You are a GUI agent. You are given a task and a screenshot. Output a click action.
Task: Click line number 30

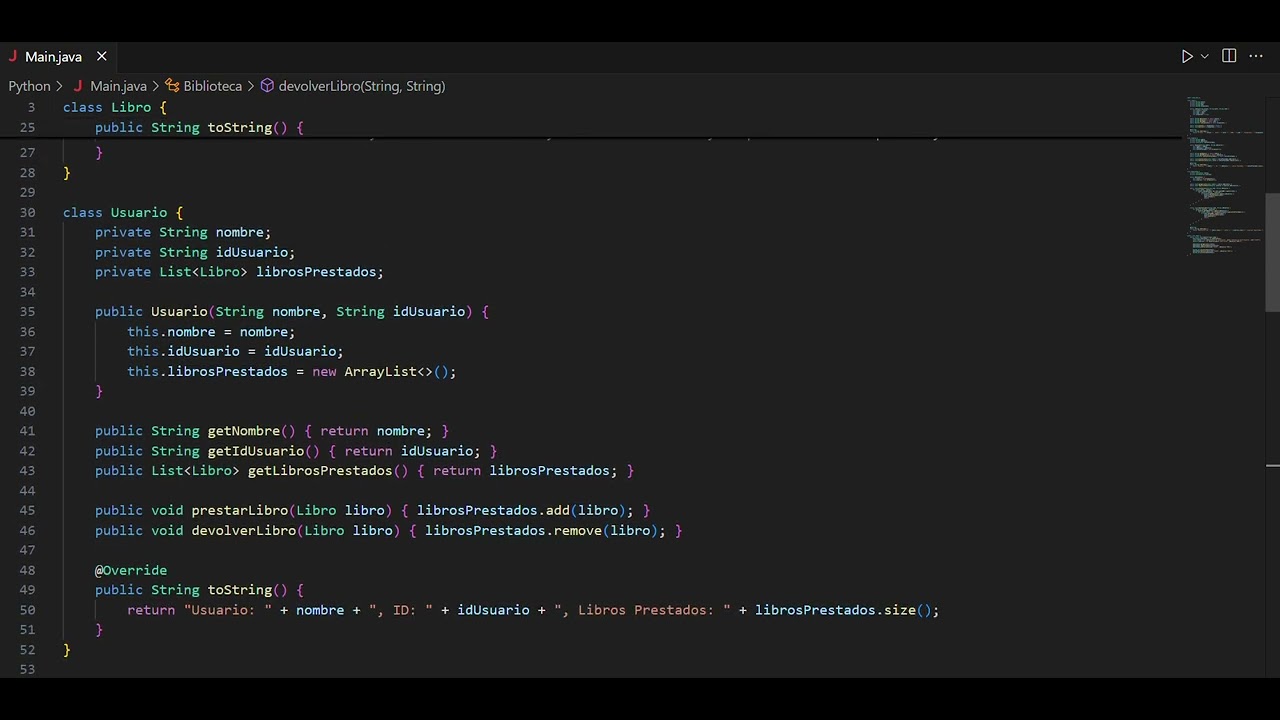[x=27, y=212]
